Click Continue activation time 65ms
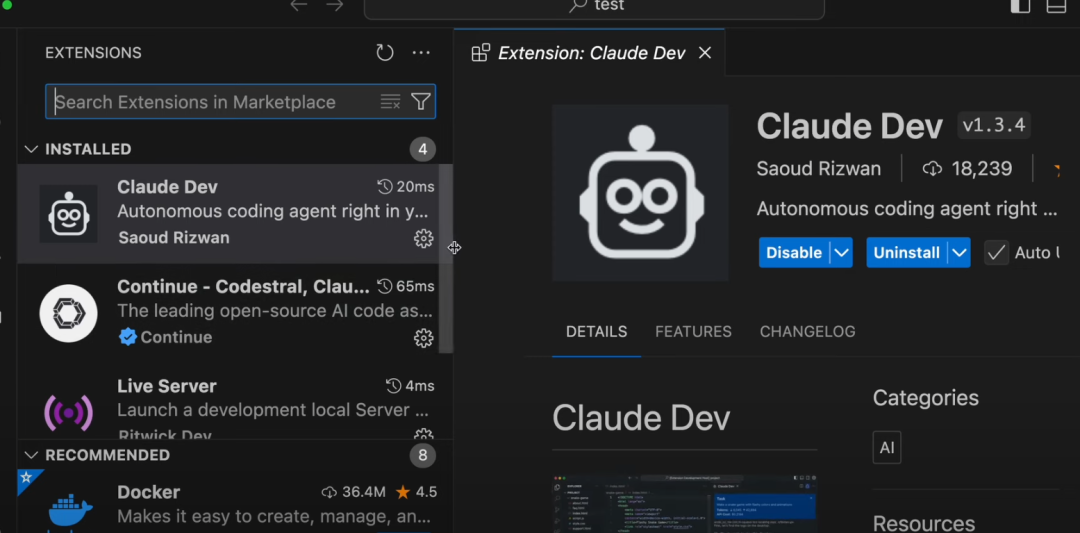 pyautogui.click(x=406, y=286)
